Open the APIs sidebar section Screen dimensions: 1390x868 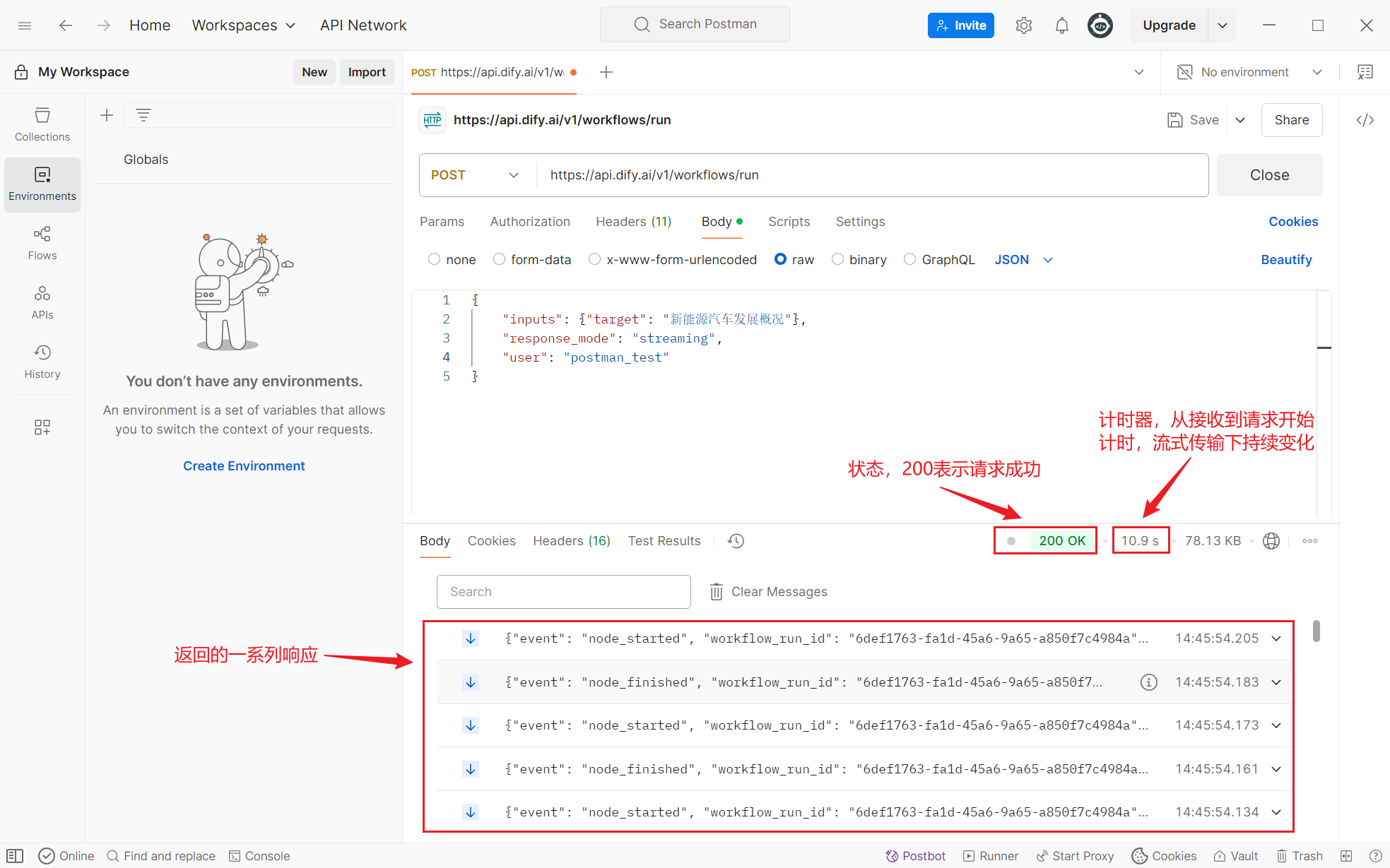(x=42, y=303)
